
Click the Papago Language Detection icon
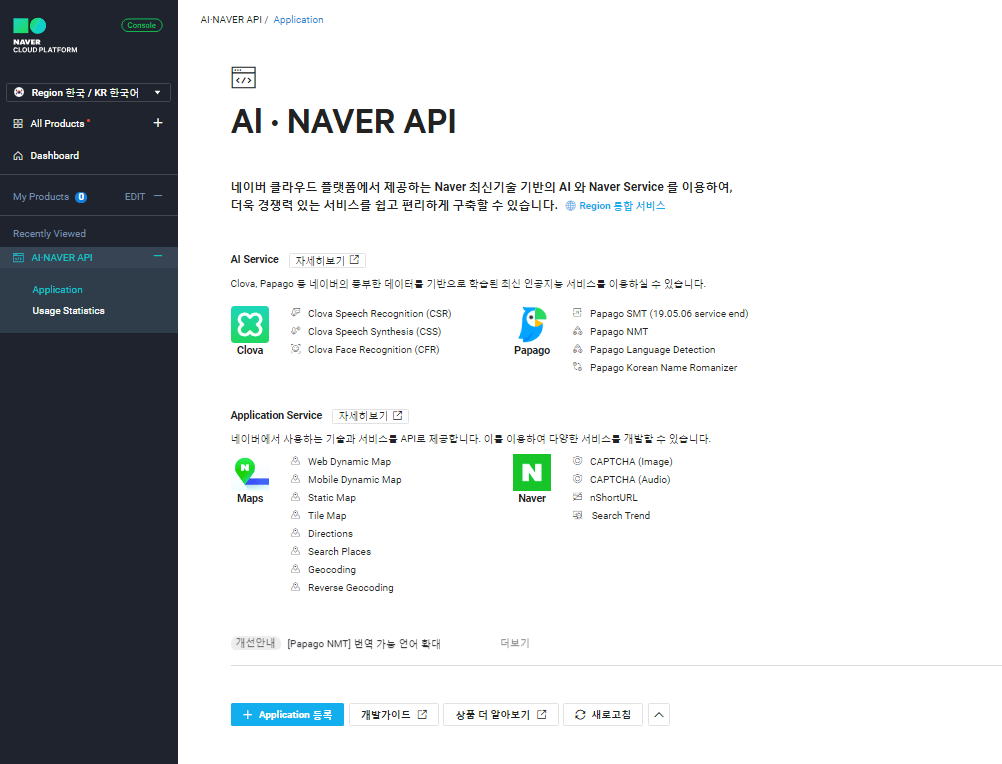577,348
